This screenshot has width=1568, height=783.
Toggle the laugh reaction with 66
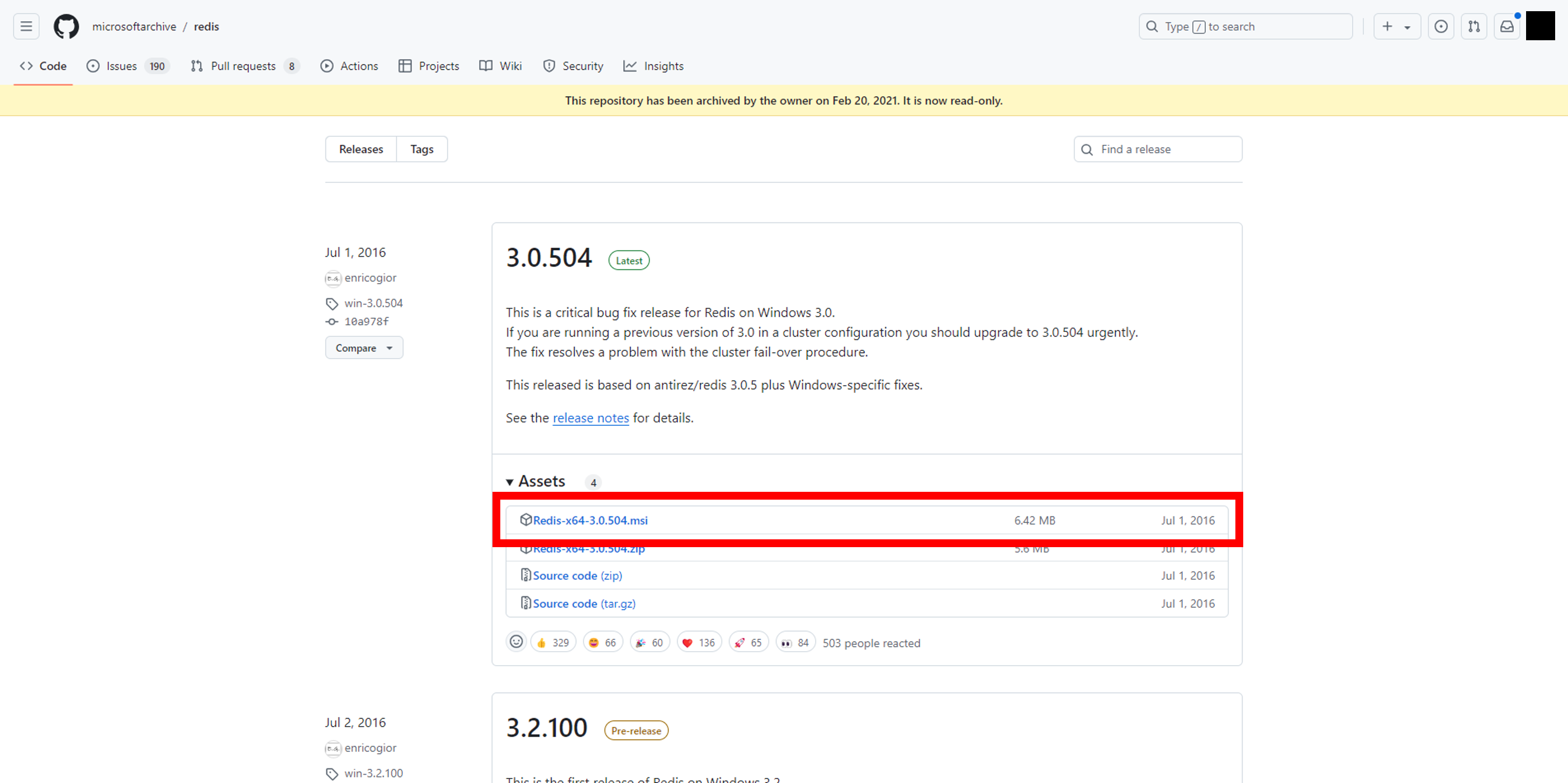pos(603,643)
